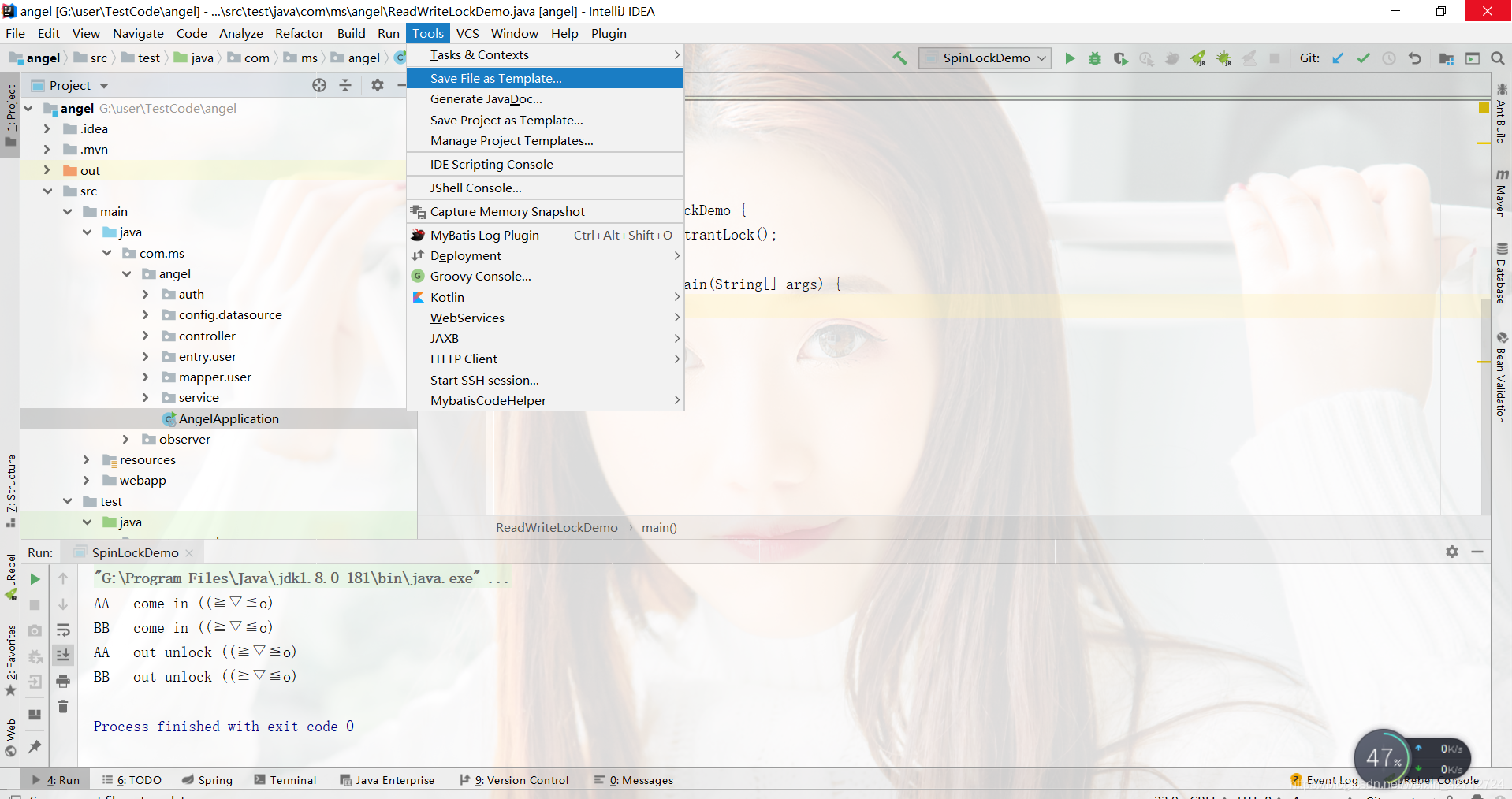
Task: Open the TODO tool window tab
Action: pyautogui.click(x=132, y=780)
